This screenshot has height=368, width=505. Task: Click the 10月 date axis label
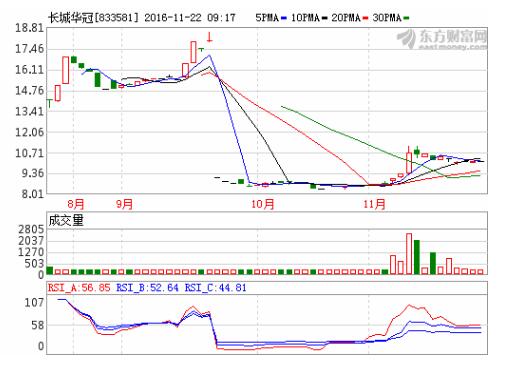(x=263, y=204)
